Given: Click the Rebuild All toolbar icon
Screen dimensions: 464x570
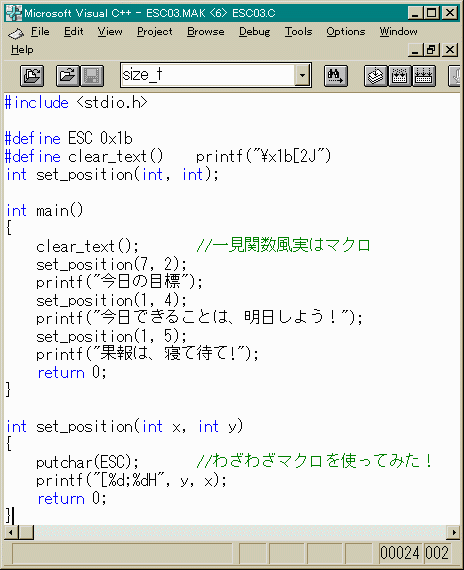Looking at the screenshot, I should [x=424, y=76].
